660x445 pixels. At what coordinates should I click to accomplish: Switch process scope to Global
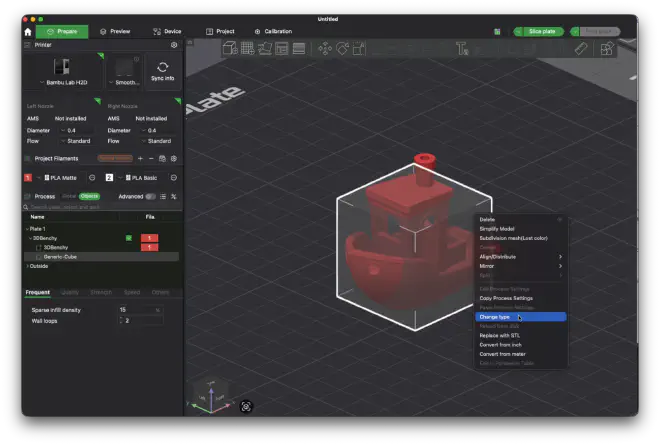[x=69, y=196]
